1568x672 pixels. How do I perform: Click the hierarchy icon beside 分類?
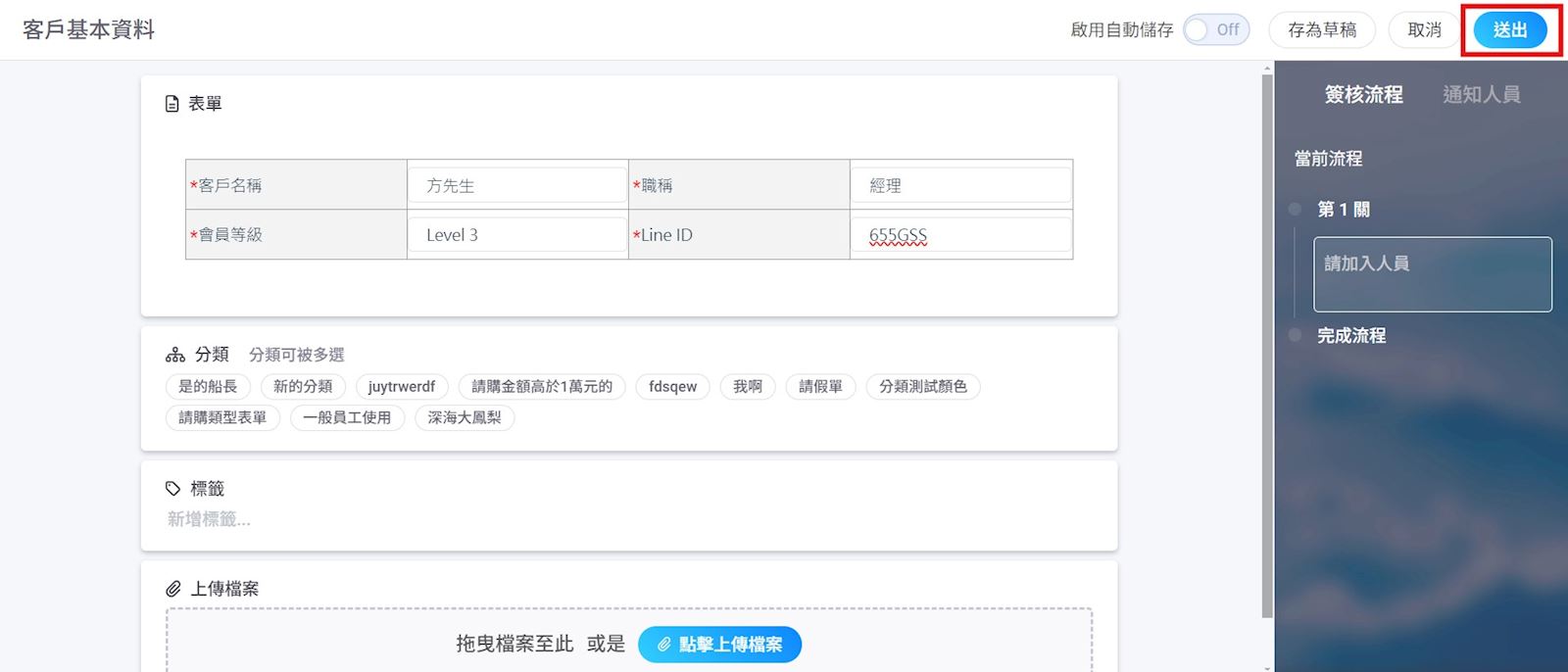pyautogui.click(x=175, y=355)
